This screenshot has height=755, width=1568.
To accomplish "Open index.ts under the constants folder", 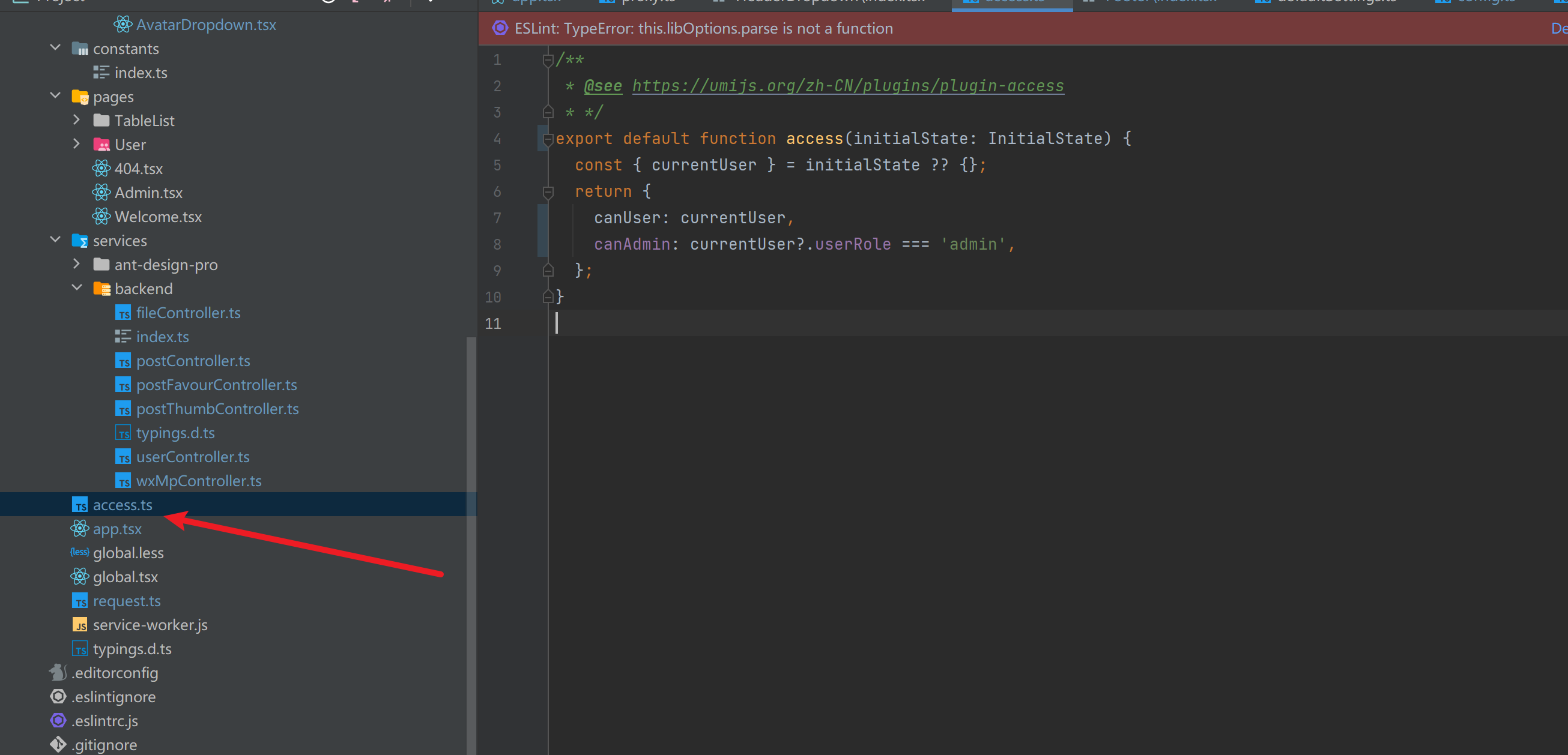I will (x=141, y=73).
